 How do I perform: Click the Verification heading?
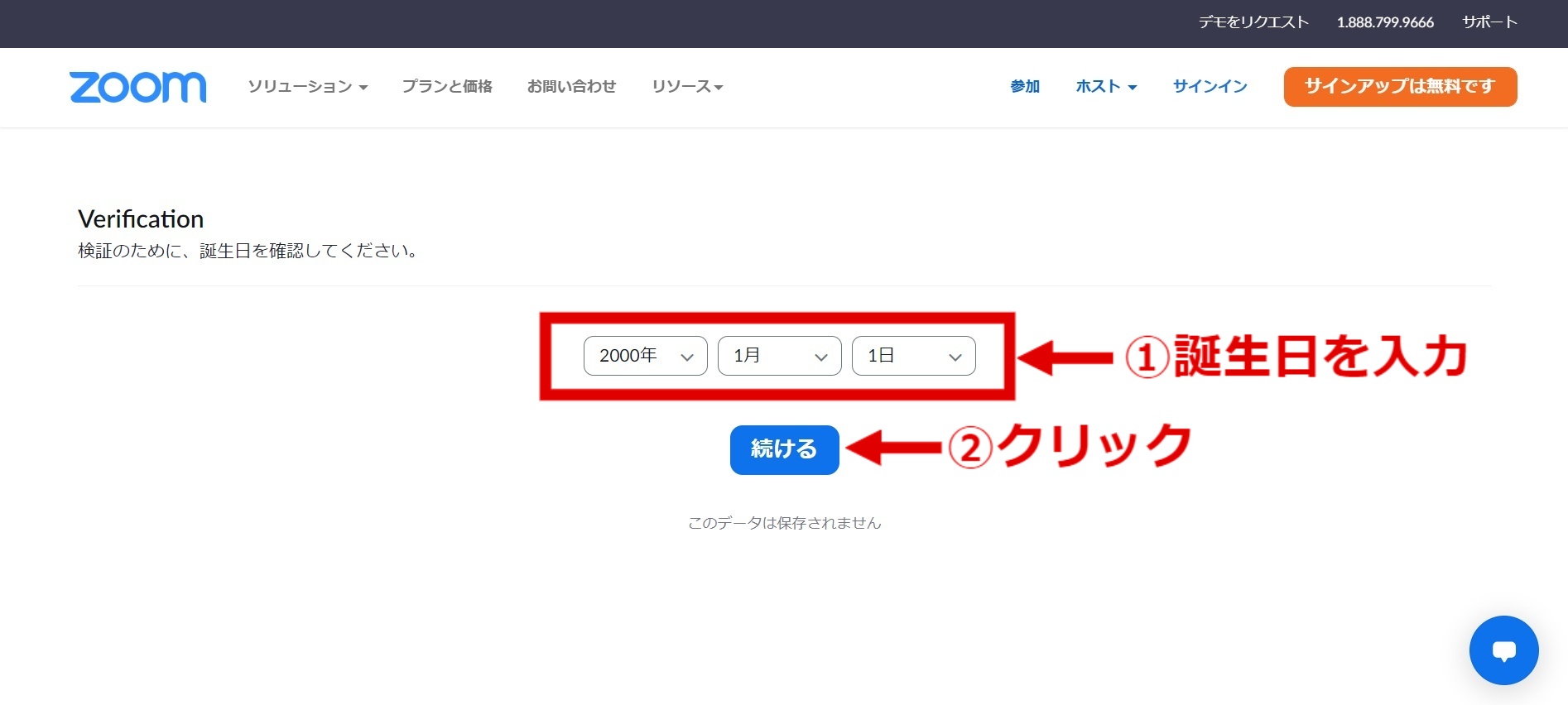(x=141, y=219)
